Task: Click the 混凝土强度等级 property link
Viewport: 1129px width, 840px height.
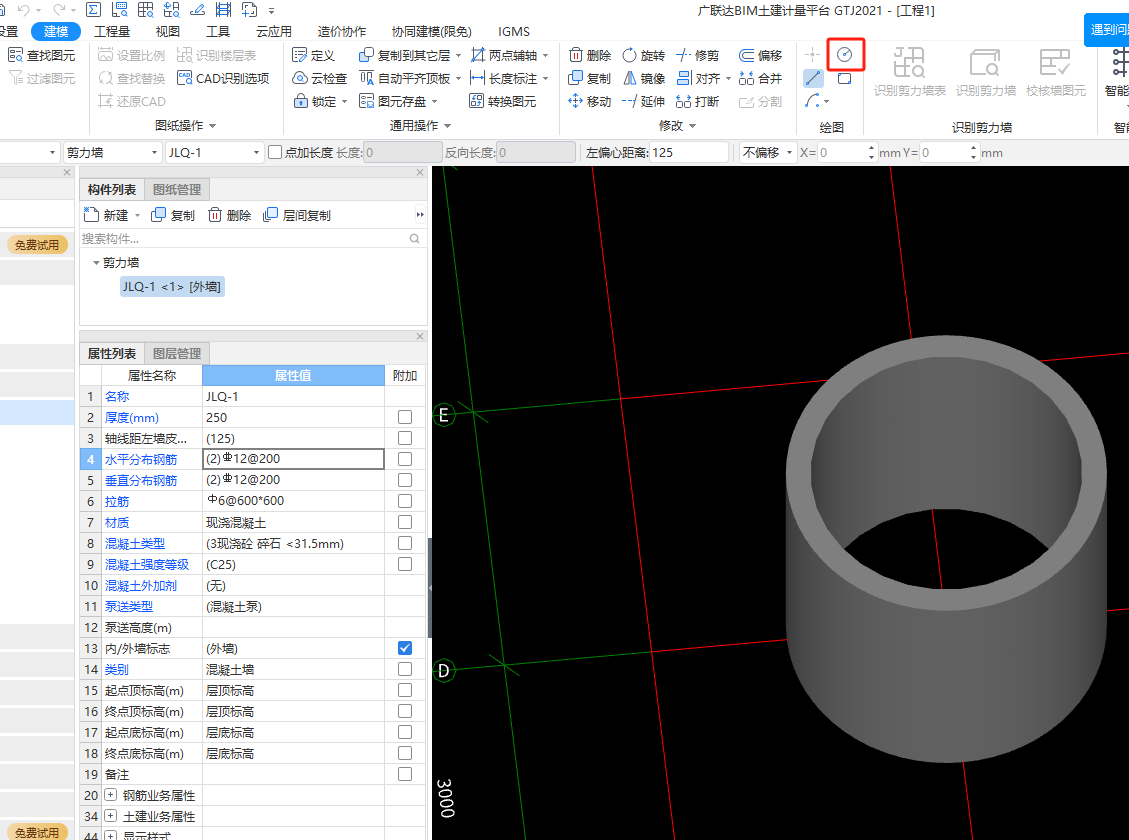Action: 147,564
